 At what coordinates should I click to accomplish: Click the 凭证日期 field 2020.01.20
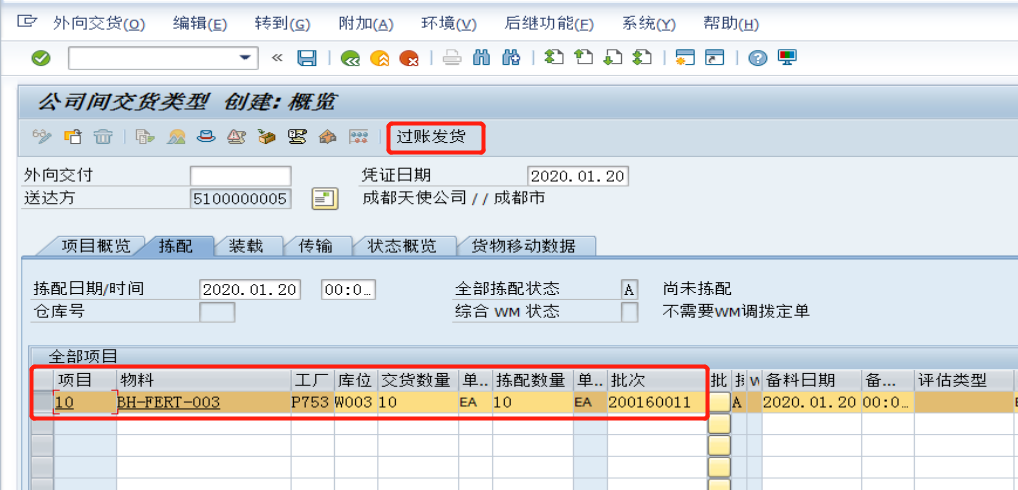click(578, 176)
